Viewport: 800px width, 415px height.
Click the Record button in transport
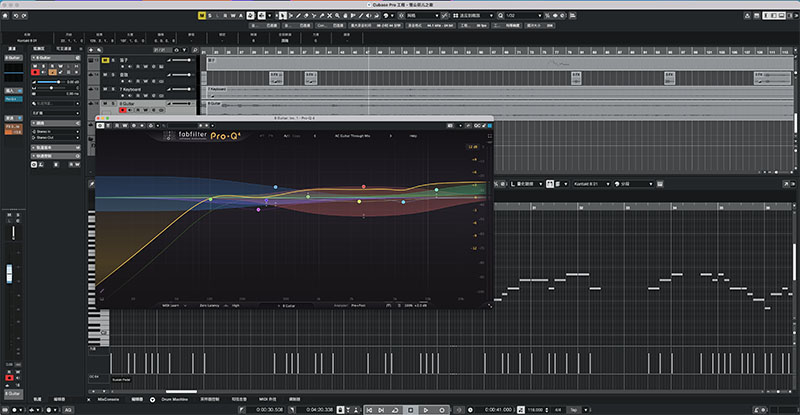tap(441, 410)
